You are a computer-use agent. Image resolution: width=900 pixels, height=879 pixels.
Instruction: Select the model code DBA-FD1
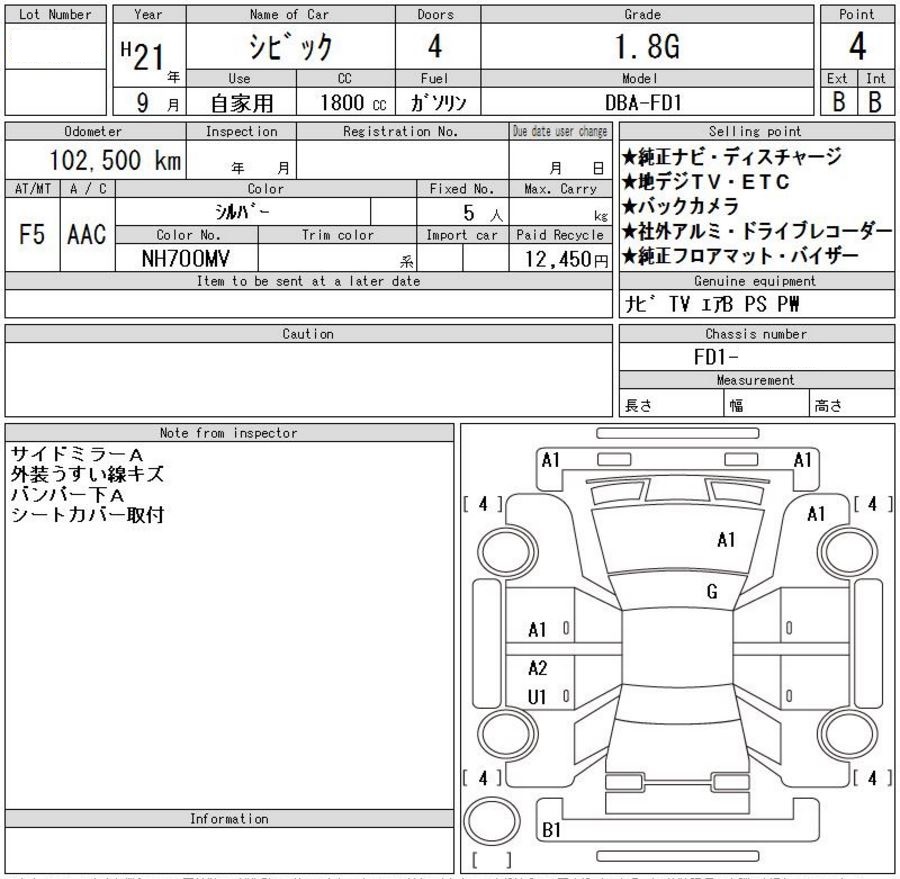(x=643, y=103)
